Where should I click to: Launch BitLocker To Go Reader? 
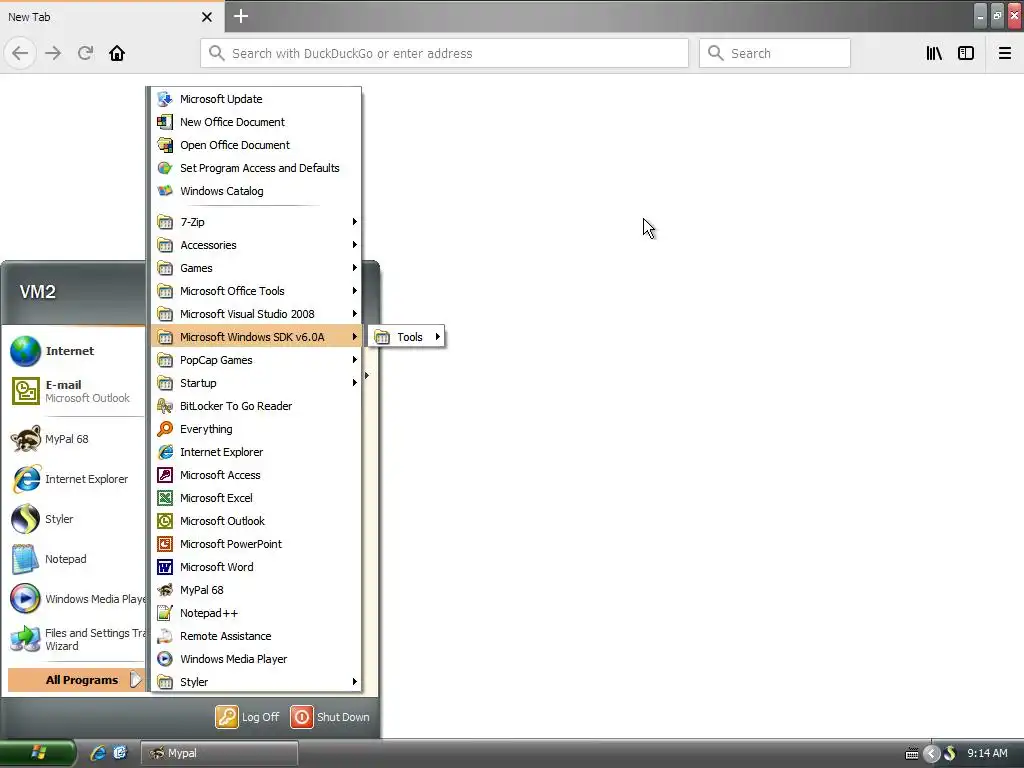point(256,406)
